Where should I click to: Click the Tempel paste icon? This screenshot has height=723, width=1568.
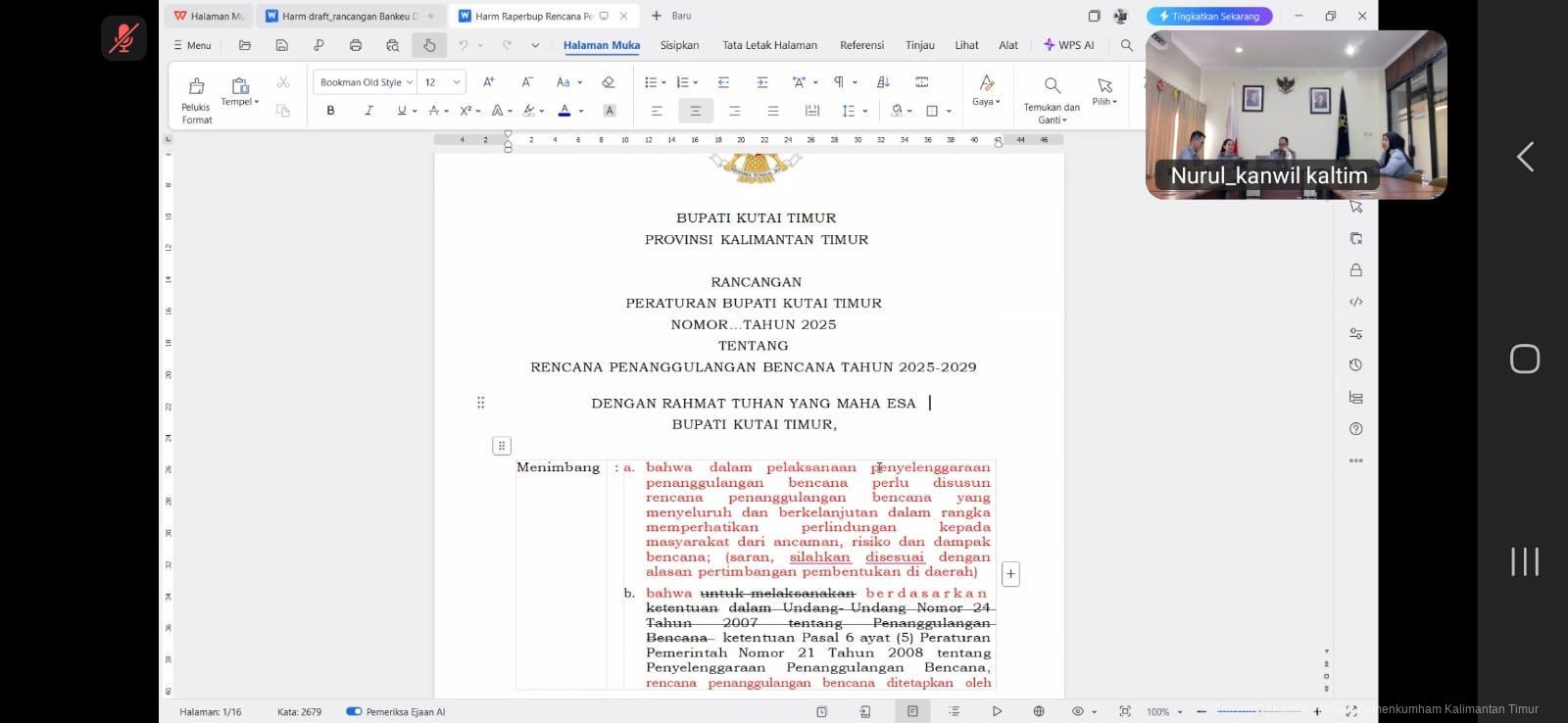pos(239,86)
